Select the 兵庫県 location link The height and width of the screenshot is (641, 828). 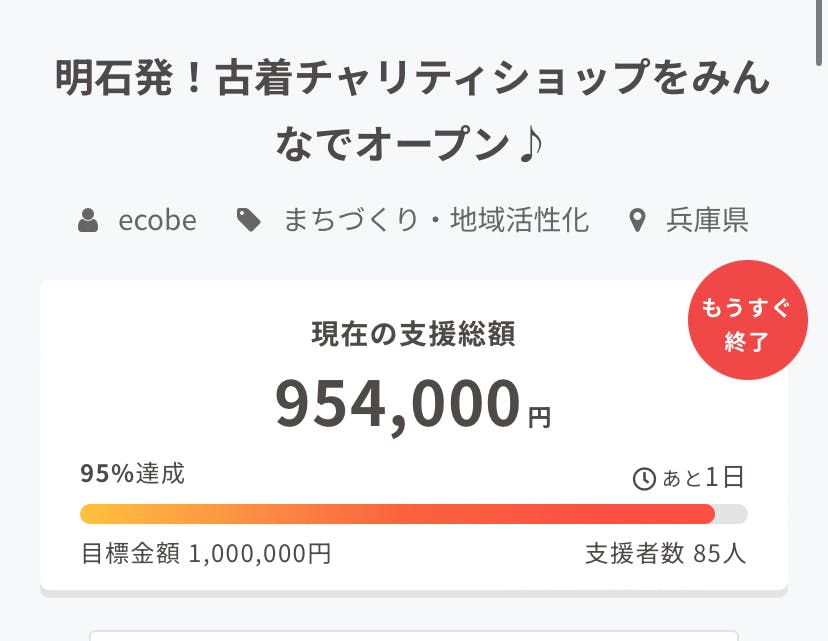tap(707, 219)
